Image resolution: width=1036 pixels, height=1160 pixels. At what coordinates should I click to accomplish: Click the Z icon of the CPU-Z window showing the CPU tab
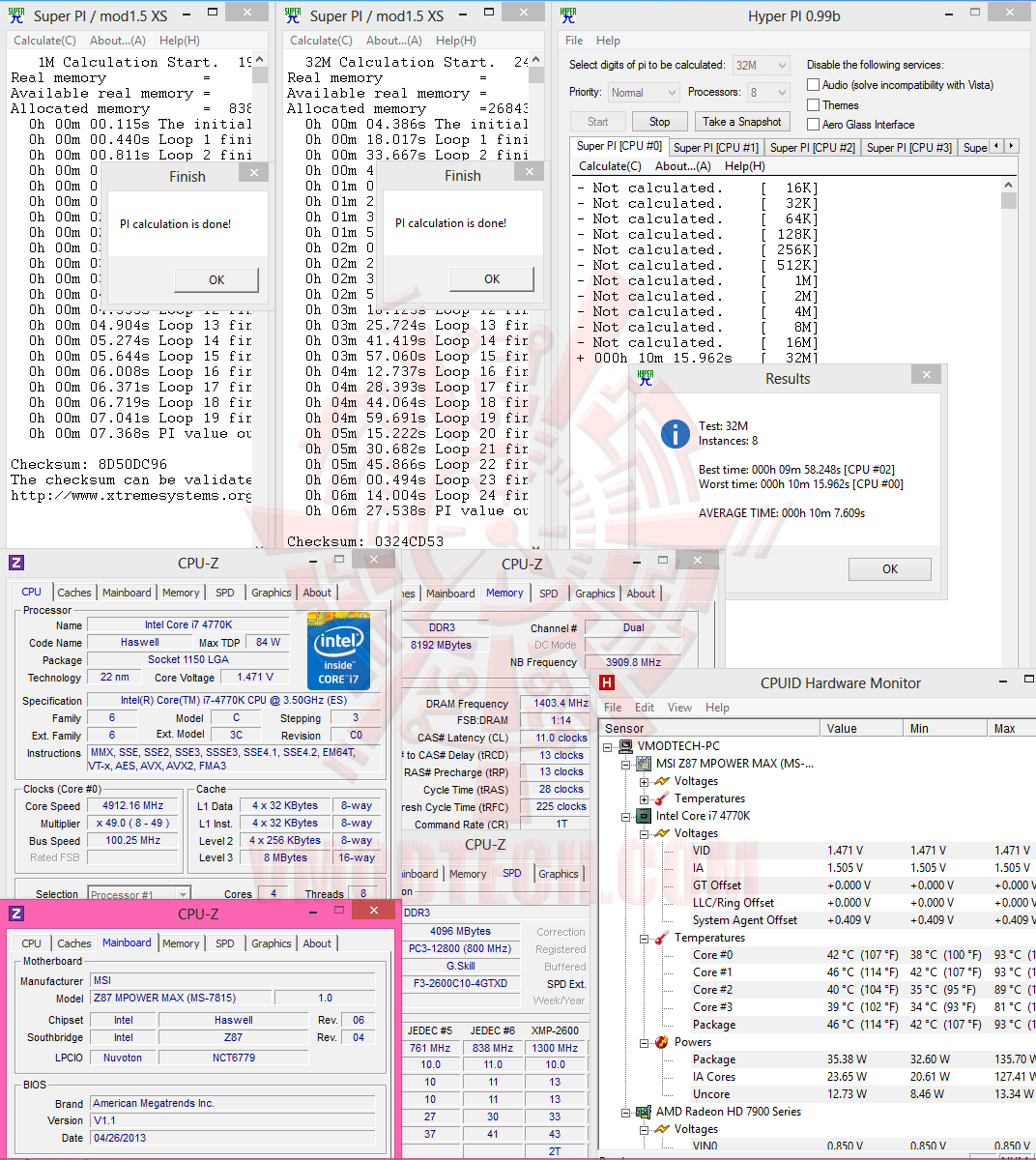coord(16,563)
